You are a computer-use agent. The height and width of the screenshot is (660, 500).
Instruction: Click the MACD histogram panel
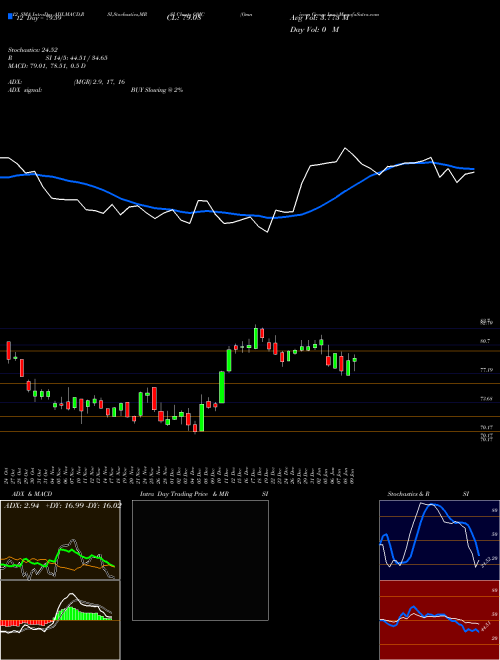[x=60, y=620]
